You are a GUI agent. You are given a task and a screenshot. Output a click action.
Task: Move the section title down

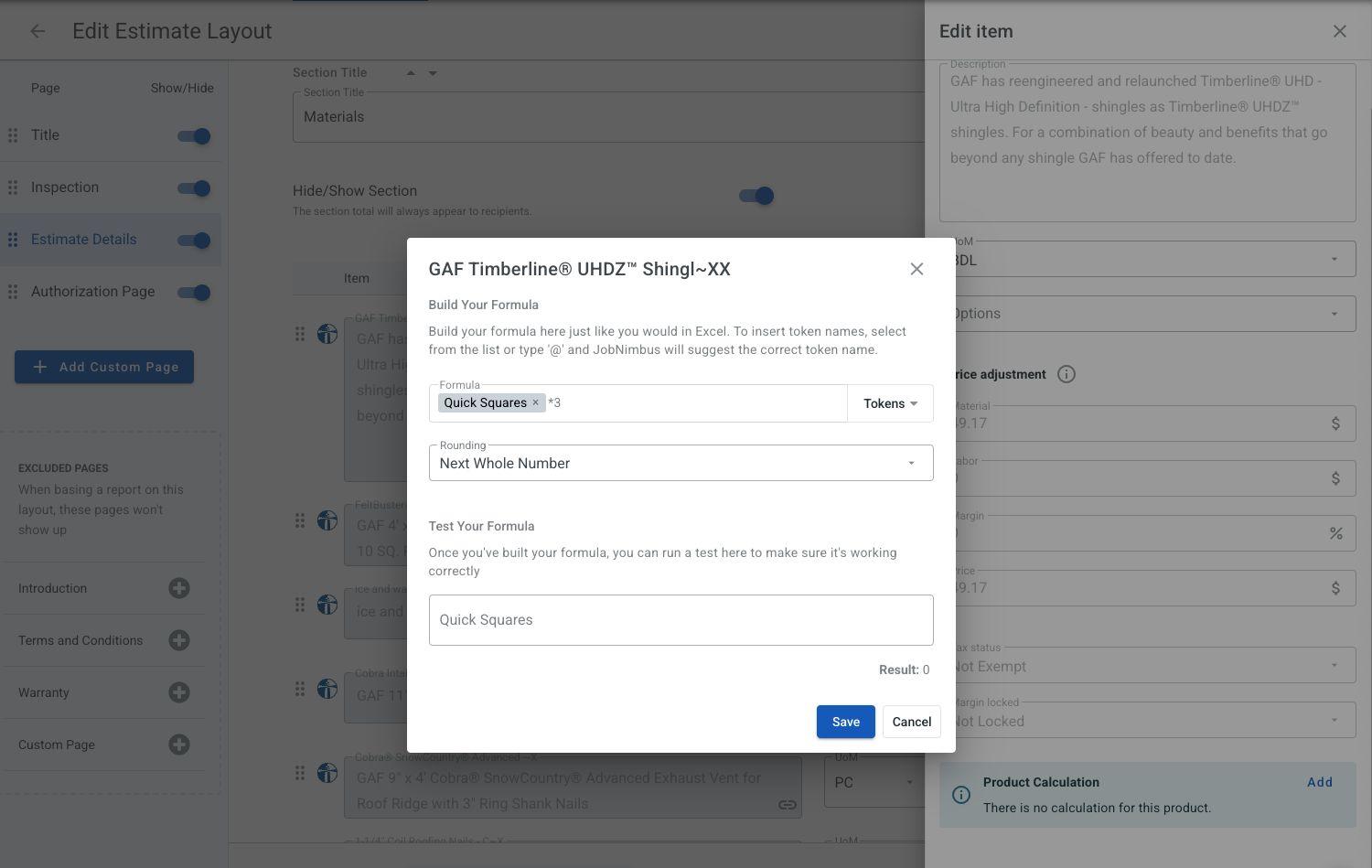pos(433,73)
